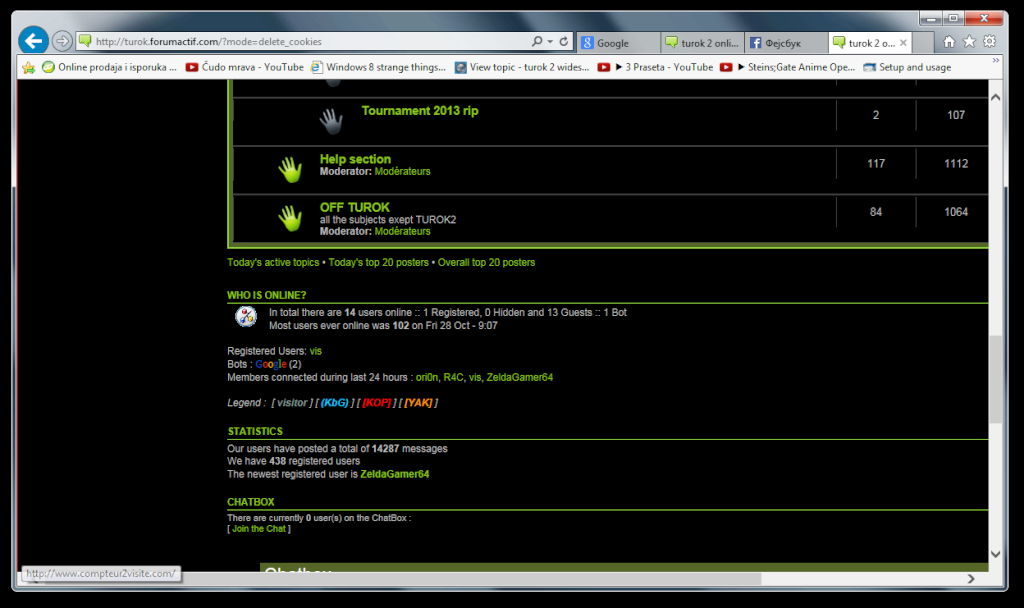Click the green hand icon beside OFF TUROK
Image resolution: width=1024 pixels, height=608 pixels.
pos(290,217)
